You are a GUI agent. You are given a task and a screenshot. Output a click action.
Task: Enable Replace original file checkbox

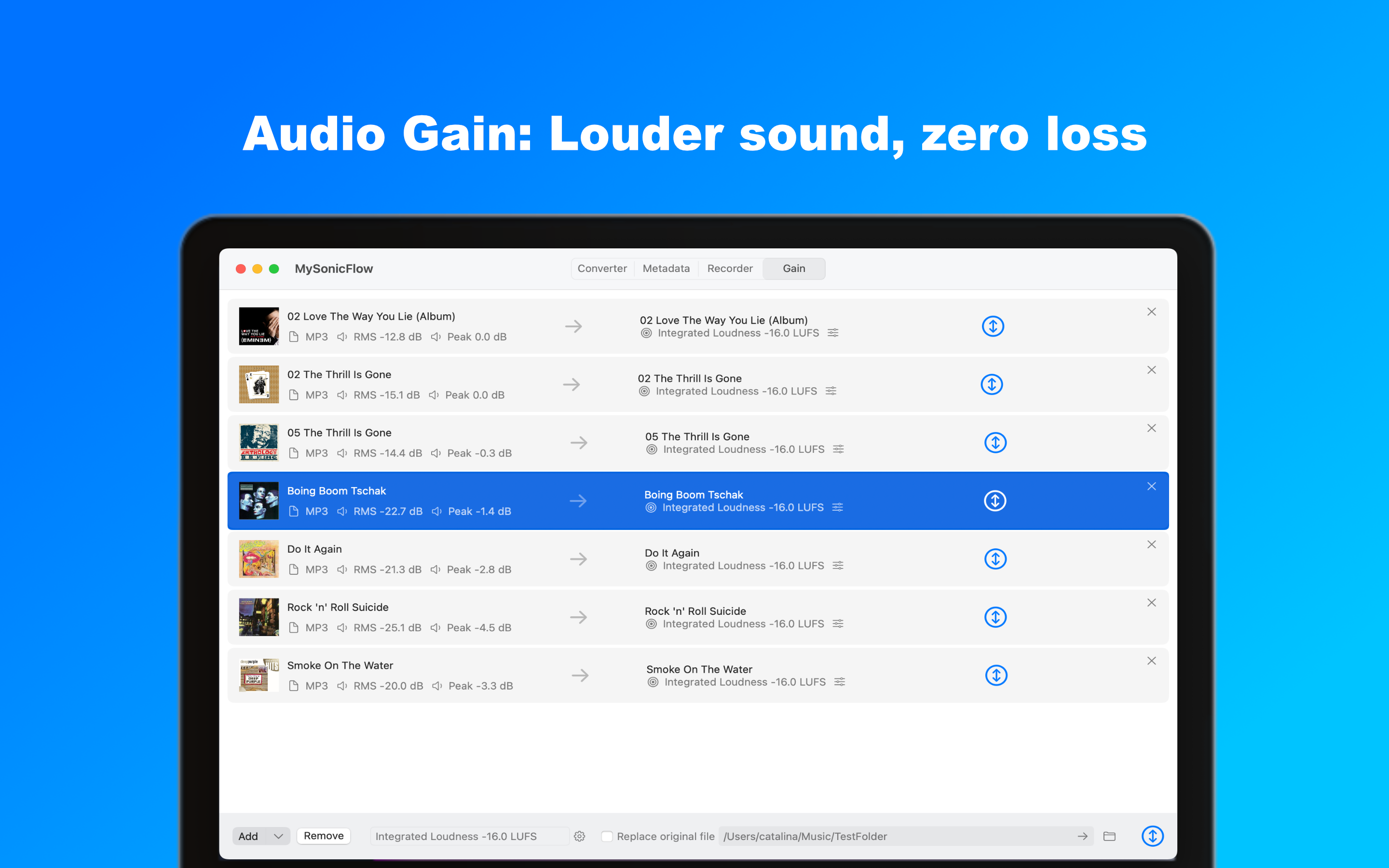tap(607, 837)
